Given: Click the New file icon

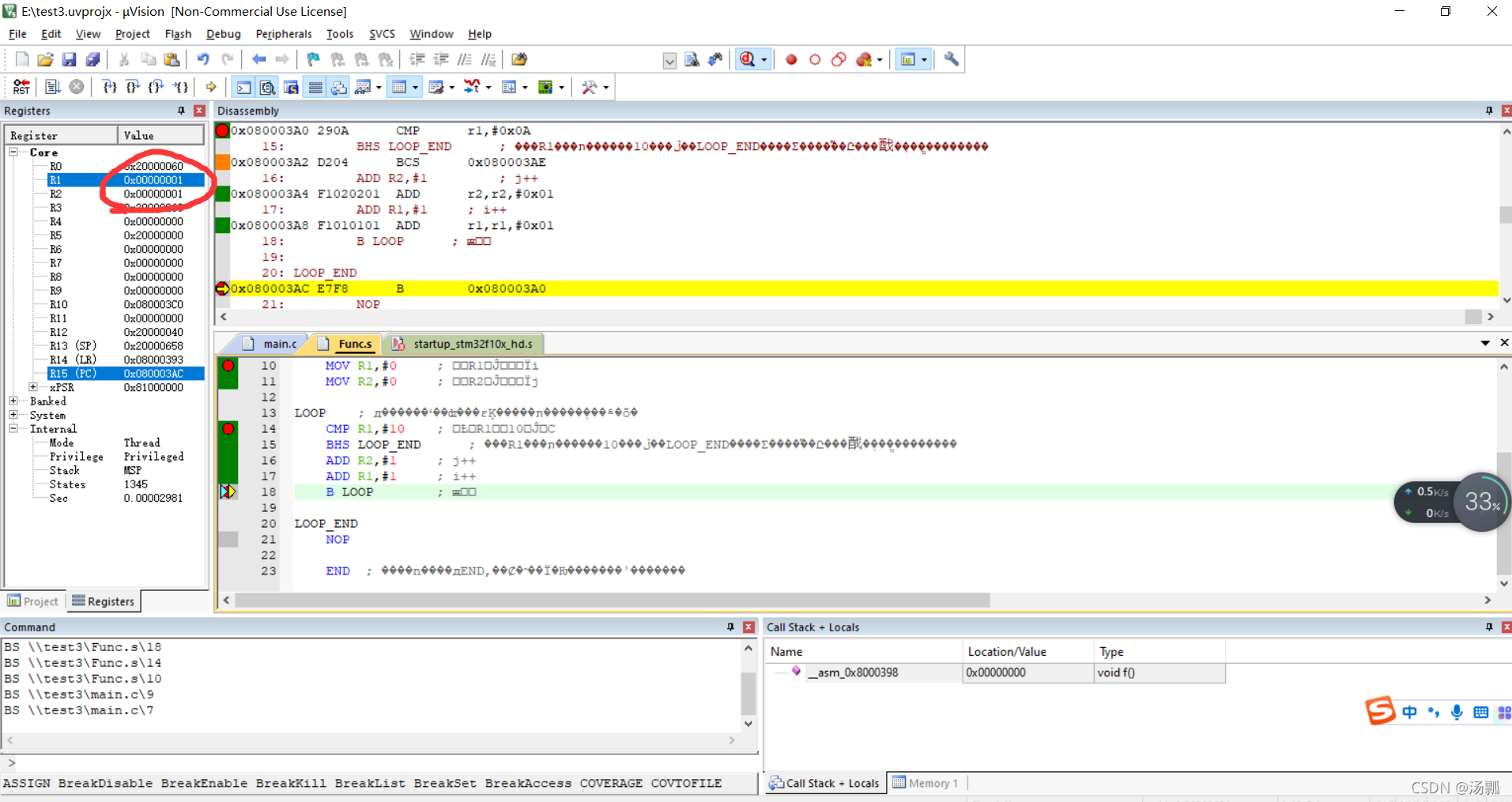Looking at the screenshot, I should pyautogui.click(x=22, y=59).
